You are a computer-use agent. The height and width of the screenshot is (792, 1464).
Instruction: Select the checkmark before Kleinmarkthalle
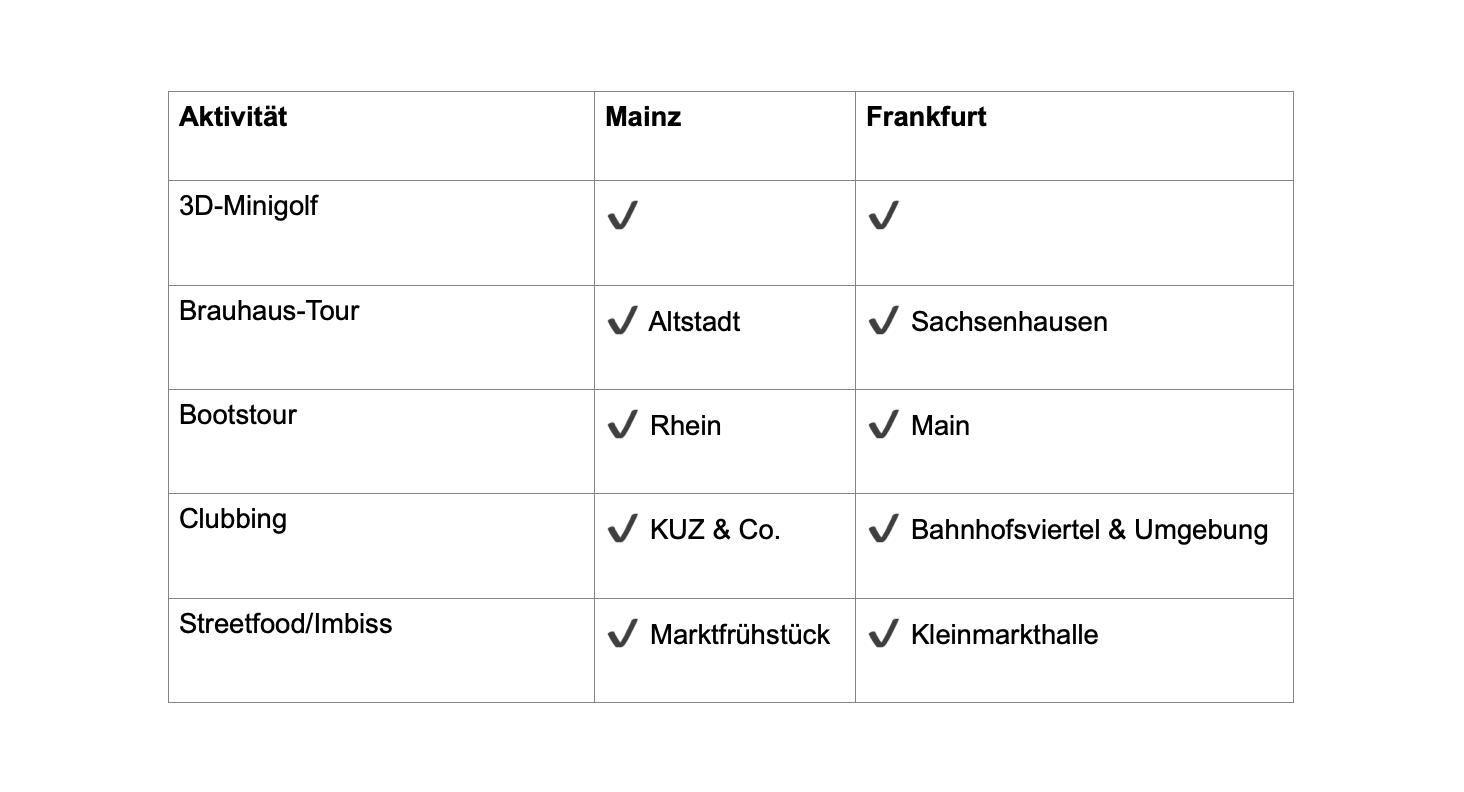883,634
